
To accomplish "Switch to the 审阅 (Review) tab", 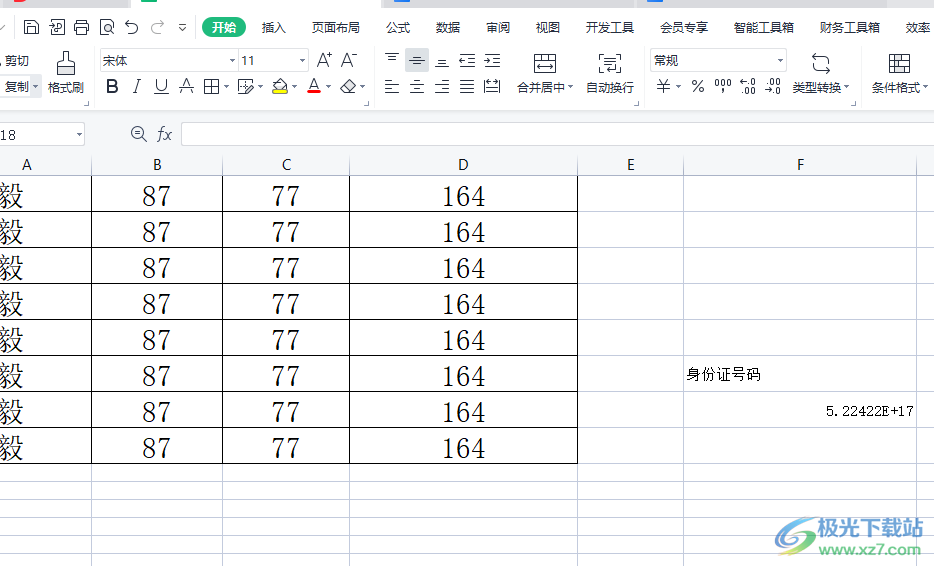I will pyautogui.click(x=498, y=27).
